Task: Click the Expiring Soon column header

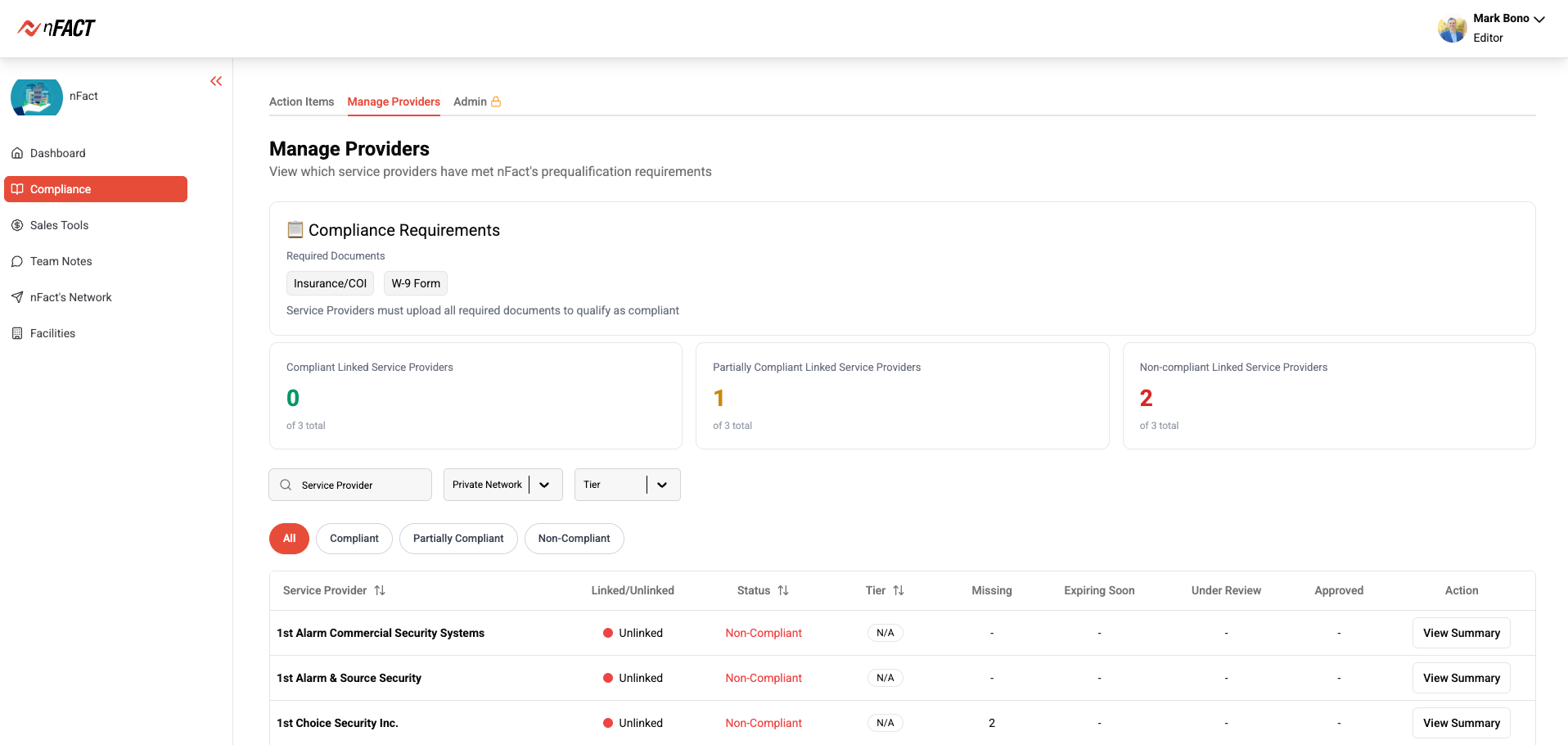Action: coord(1099,590)
